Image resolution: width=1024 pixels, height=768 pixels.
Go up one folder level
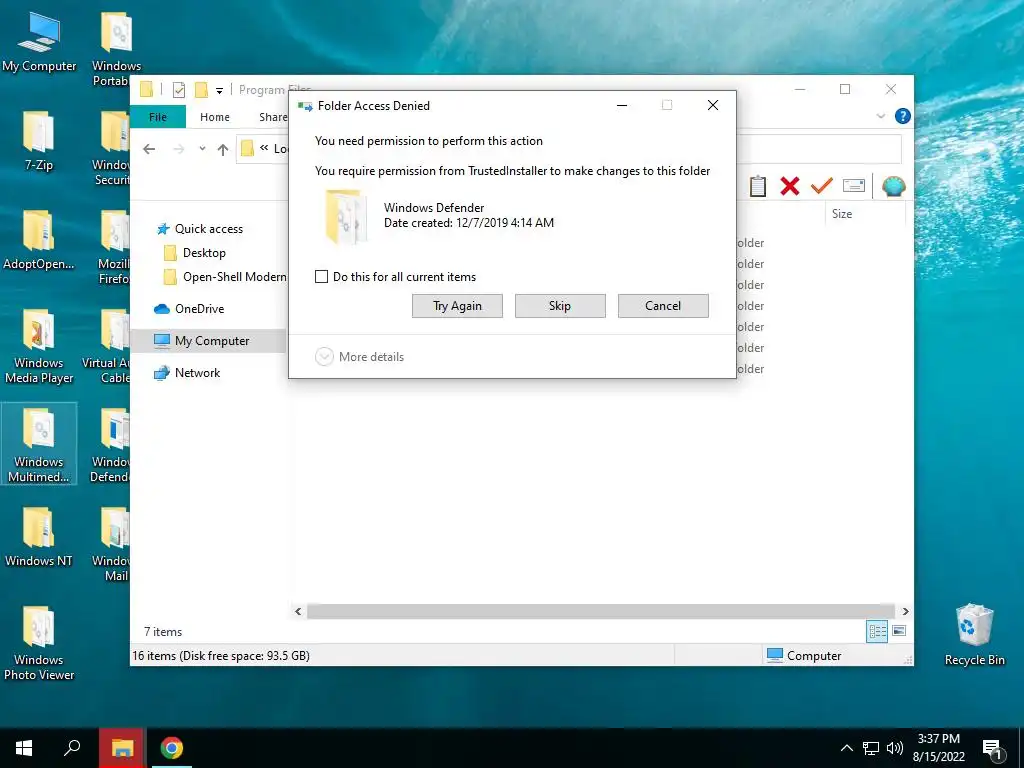click(223, 150)
